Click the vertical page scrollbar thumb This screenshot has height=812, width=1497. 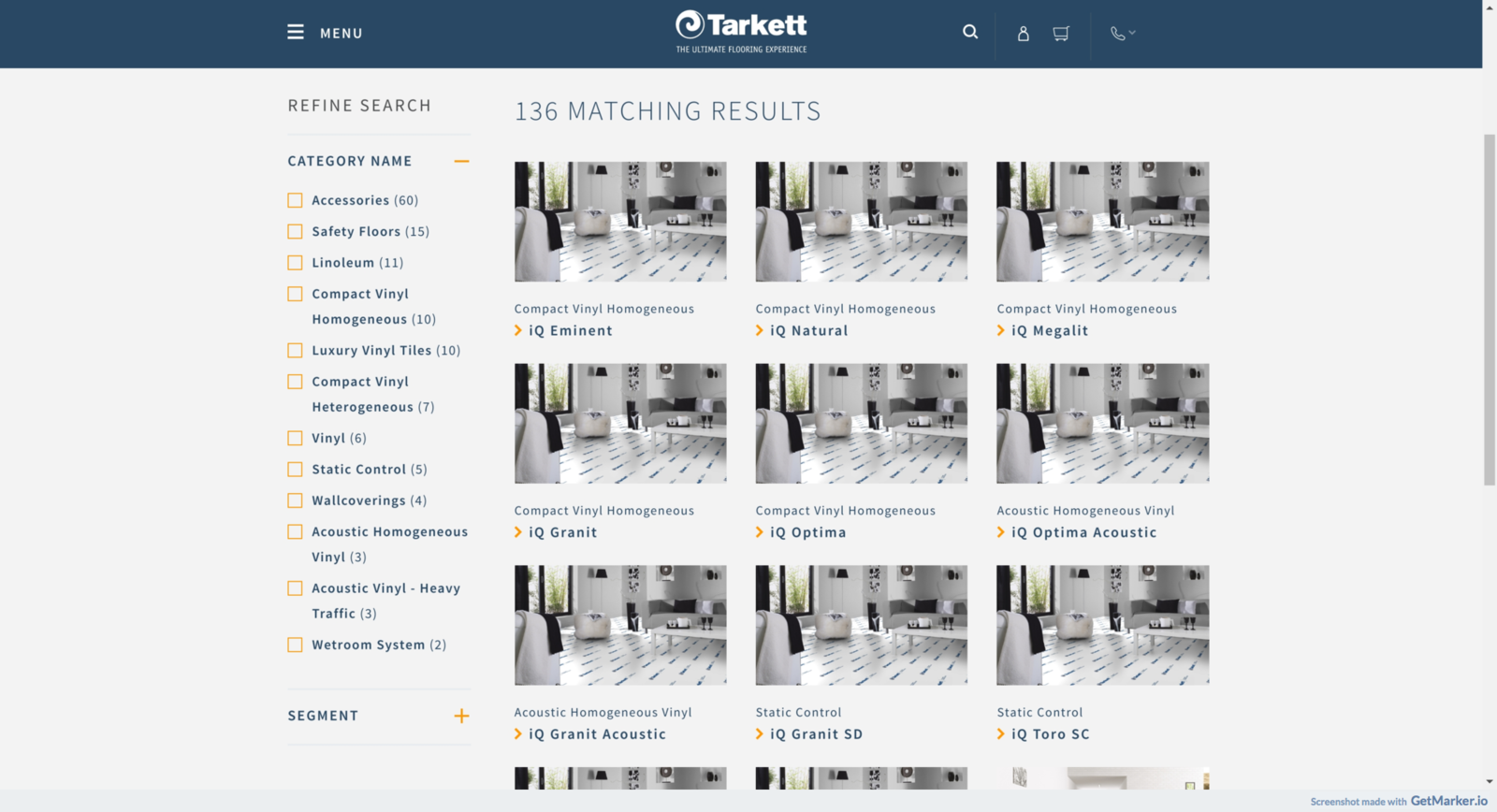1490,309
